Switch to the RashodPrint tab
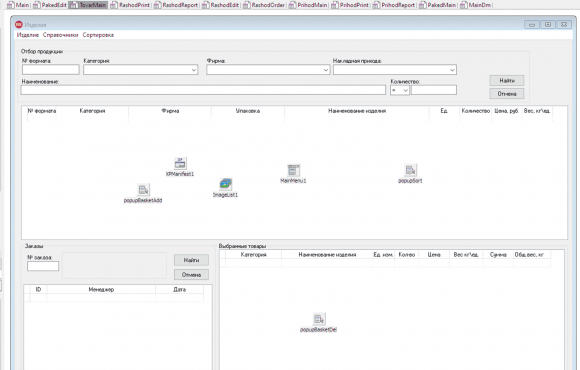The image size is (580, 370). 131,5
